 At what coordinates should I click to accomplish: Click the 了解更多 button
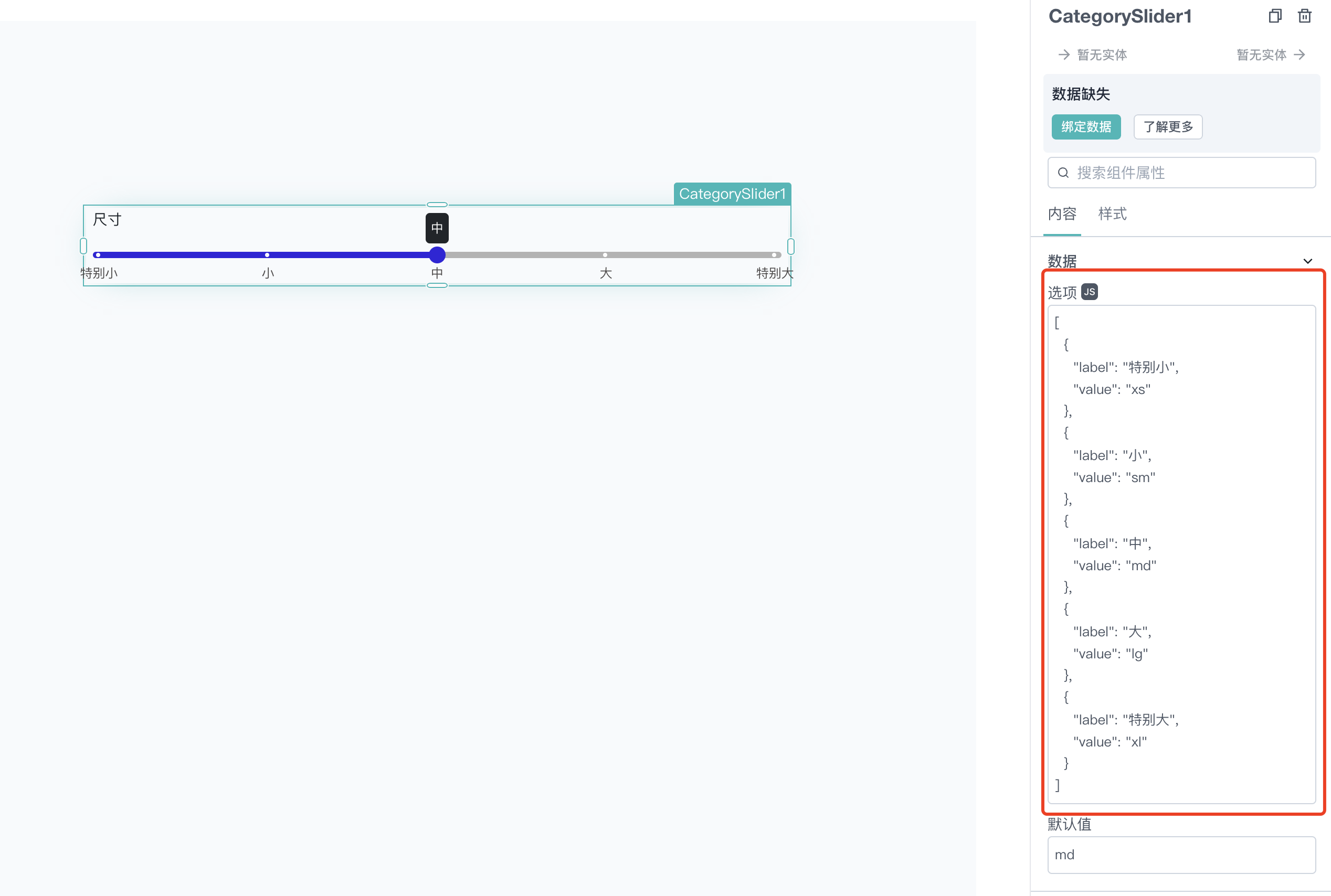coord(1167,127)
